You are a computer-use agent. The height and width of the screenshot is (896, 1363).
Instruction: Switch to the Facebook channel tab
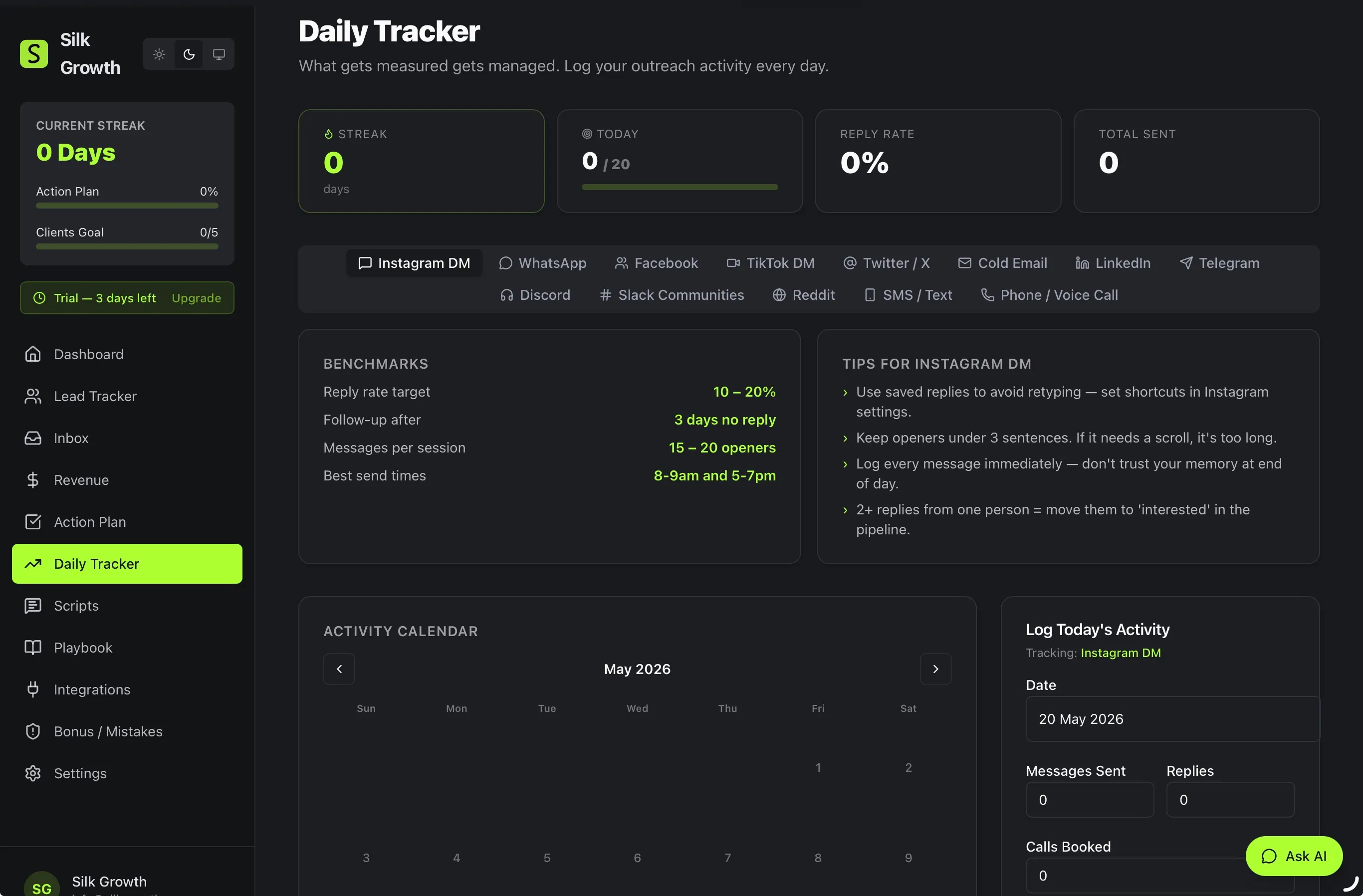coord(656,263)
